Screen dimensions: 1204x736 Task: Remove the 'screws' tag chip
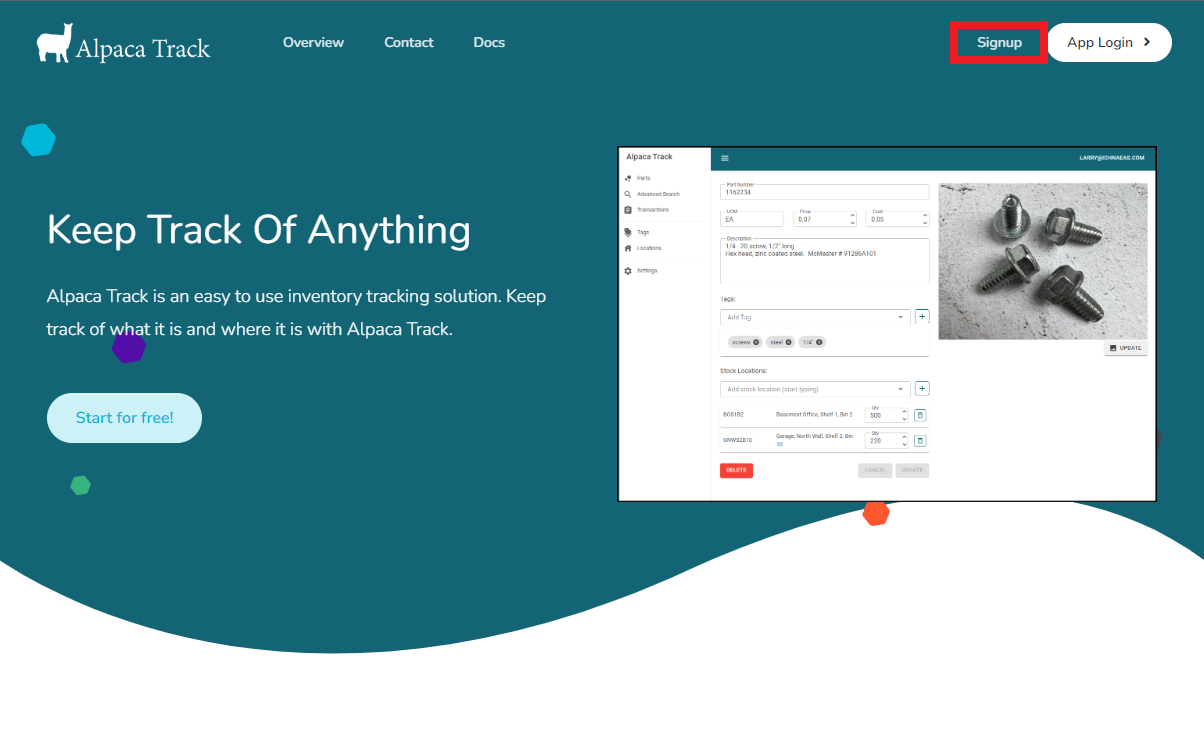click(x=756, y=342)
